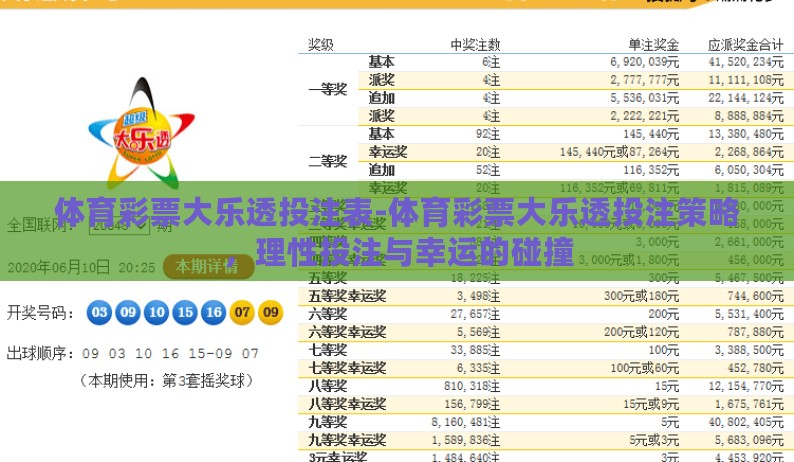Select the blue ball numbered 16
The width and height of the screenshot is (794, 462).
point(214,313)
